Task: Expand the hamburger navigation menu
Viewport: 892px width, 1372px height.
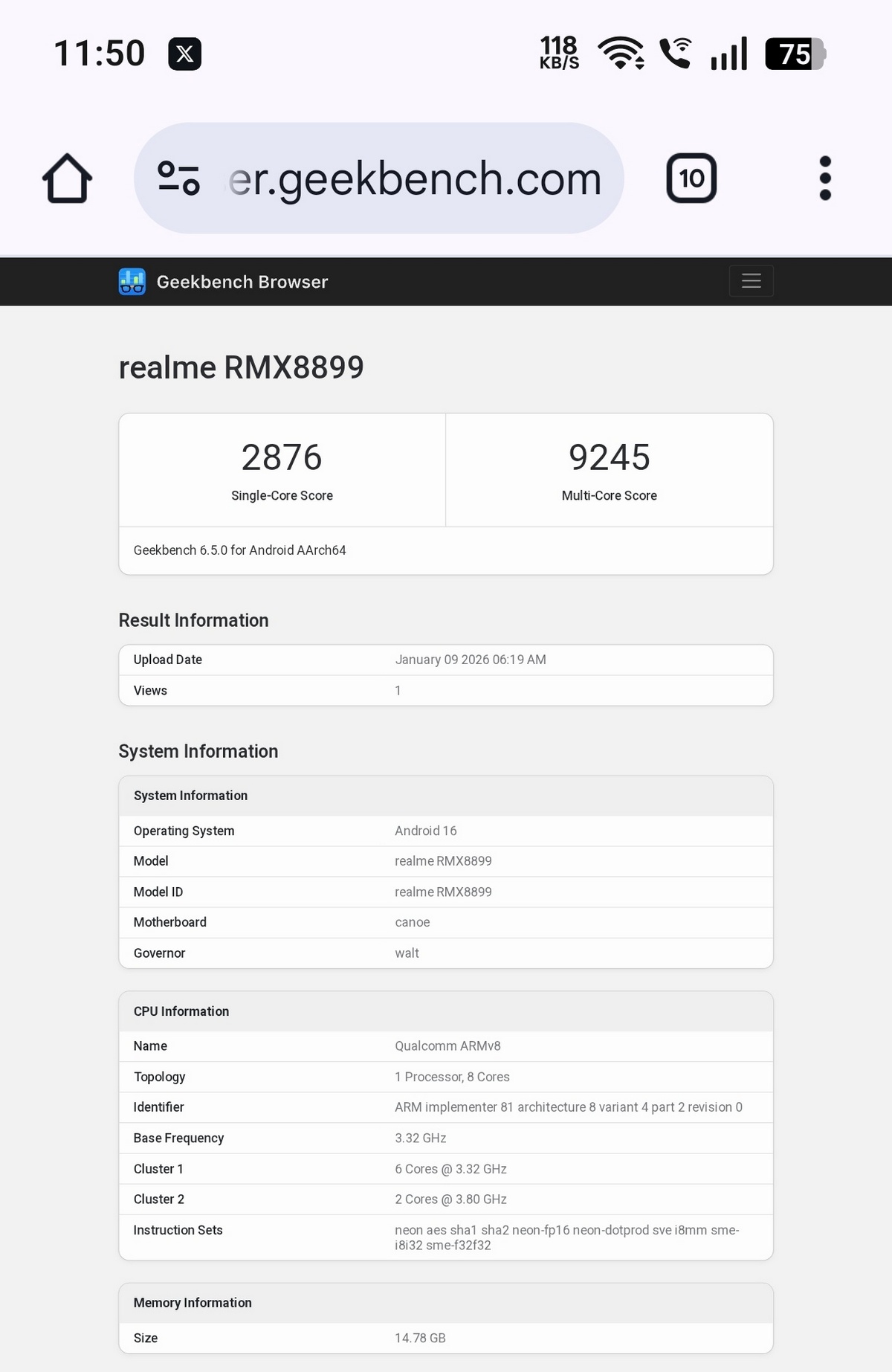Action: click(x=751, y=281)
